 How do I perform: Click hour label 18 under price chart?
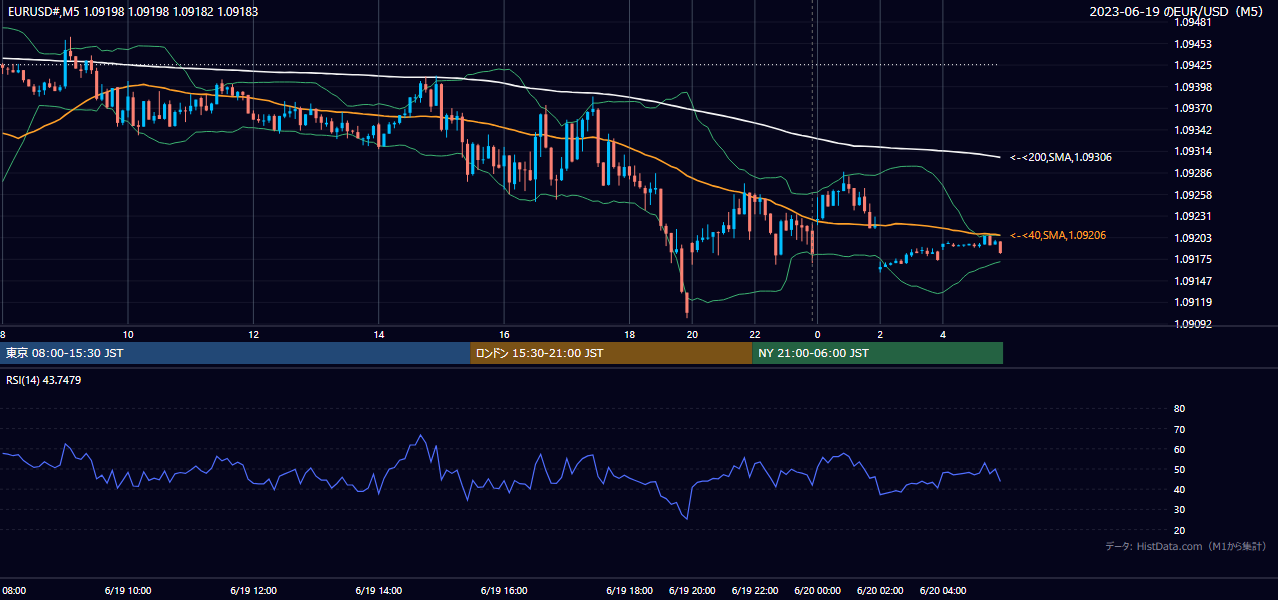pyautogui.click(x=629, y=334)
